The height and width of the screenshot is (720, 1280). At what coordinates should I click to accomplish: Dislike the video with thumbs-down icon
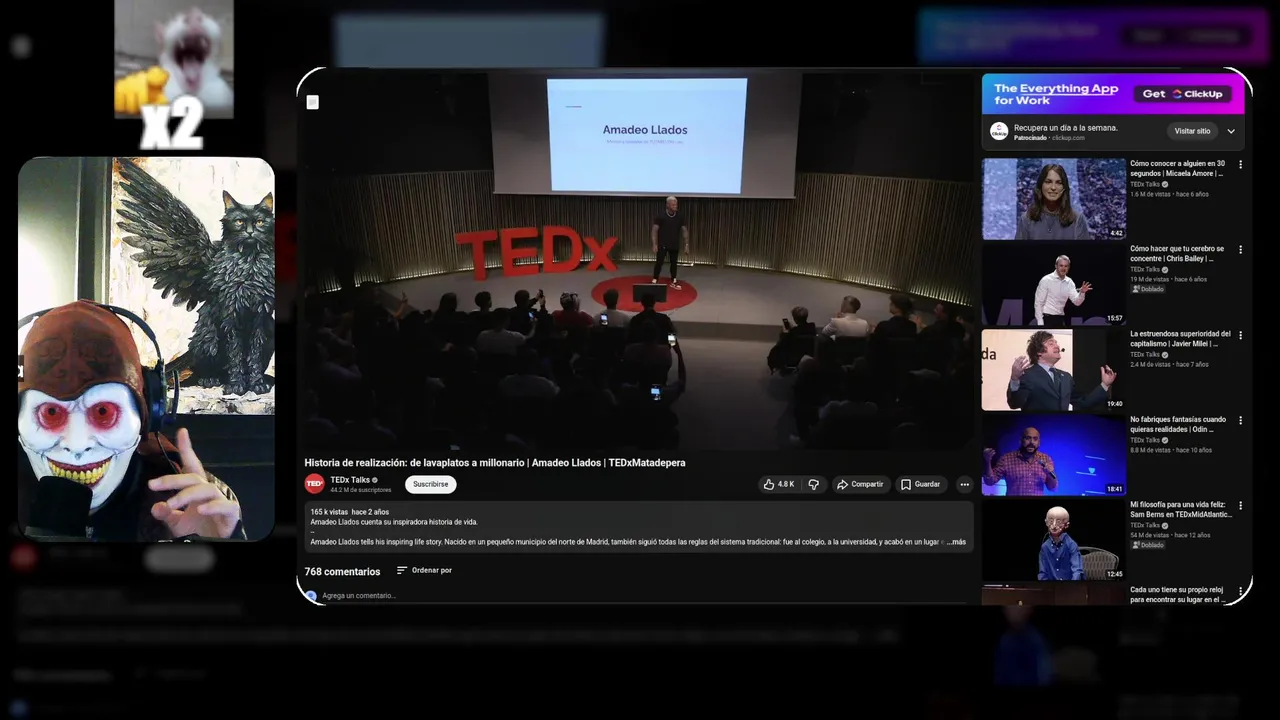813,484
